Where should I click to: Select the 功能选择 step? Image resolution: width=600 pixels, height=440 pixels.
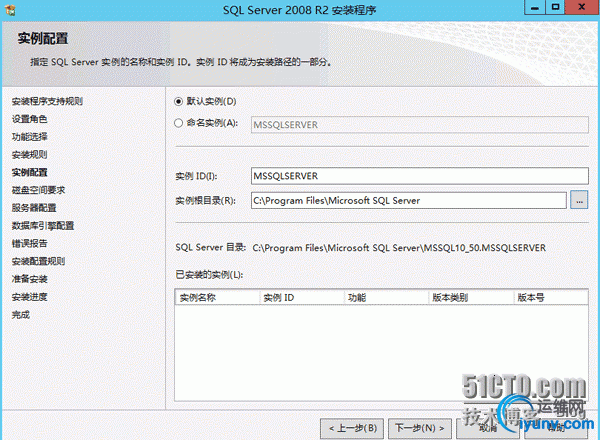29,137
